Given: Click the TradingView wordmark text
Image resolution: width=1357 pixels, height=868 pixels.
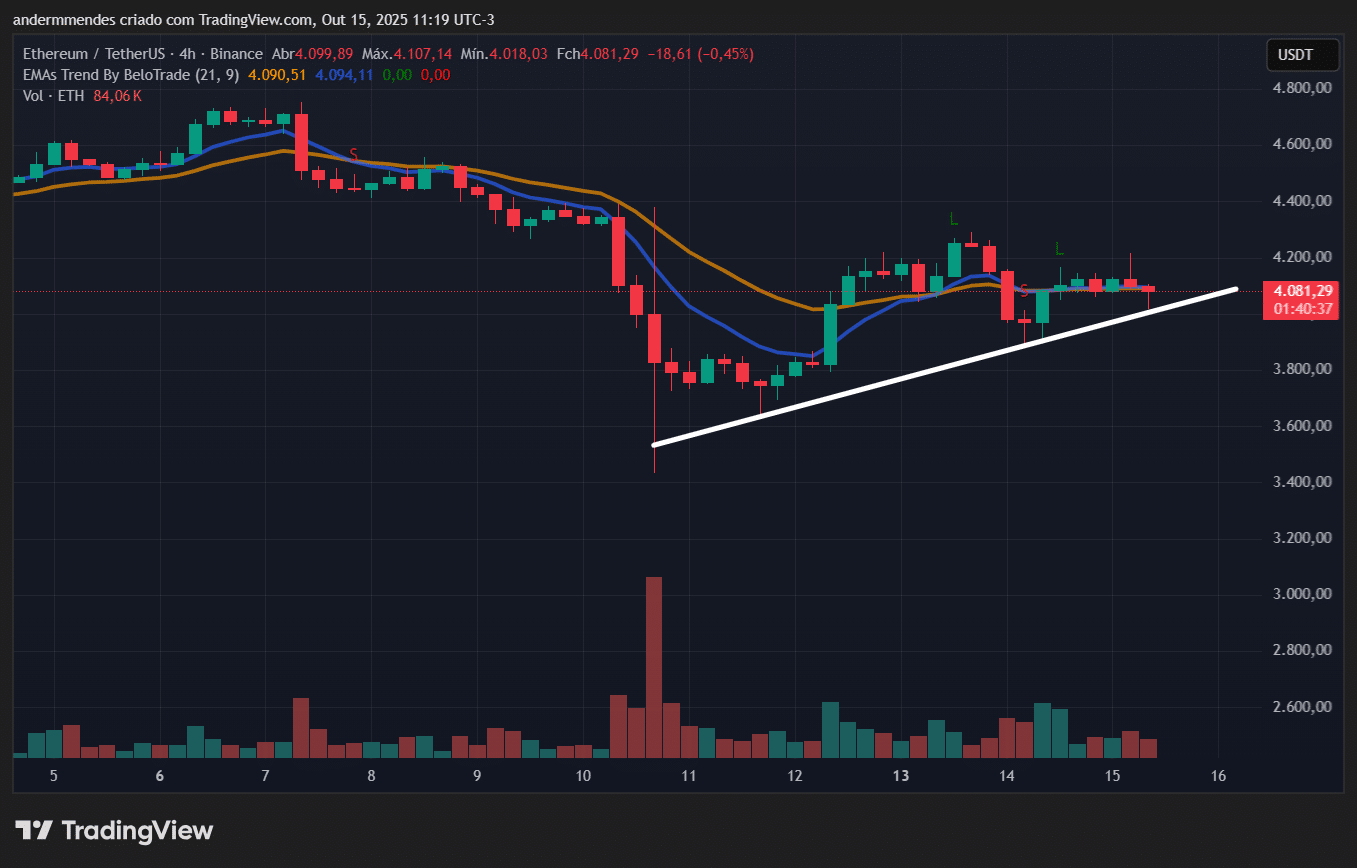Looking at the screenshot, I should (x=137, y=830).
